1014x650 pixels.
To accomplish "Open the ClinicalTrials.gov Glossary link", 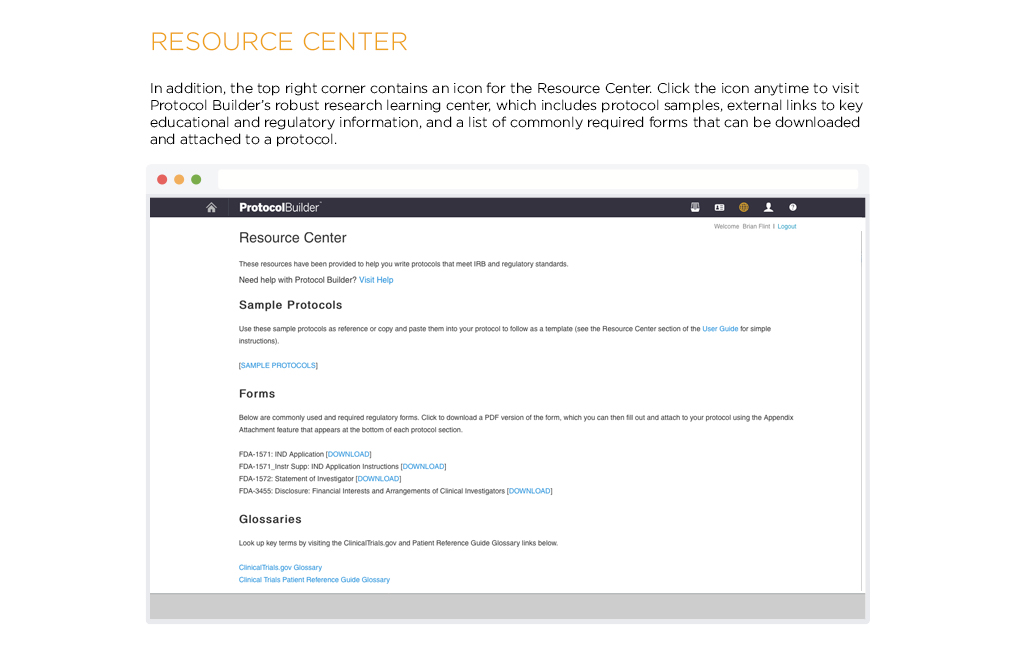I will pyautogui.click(x=280, y=568).
